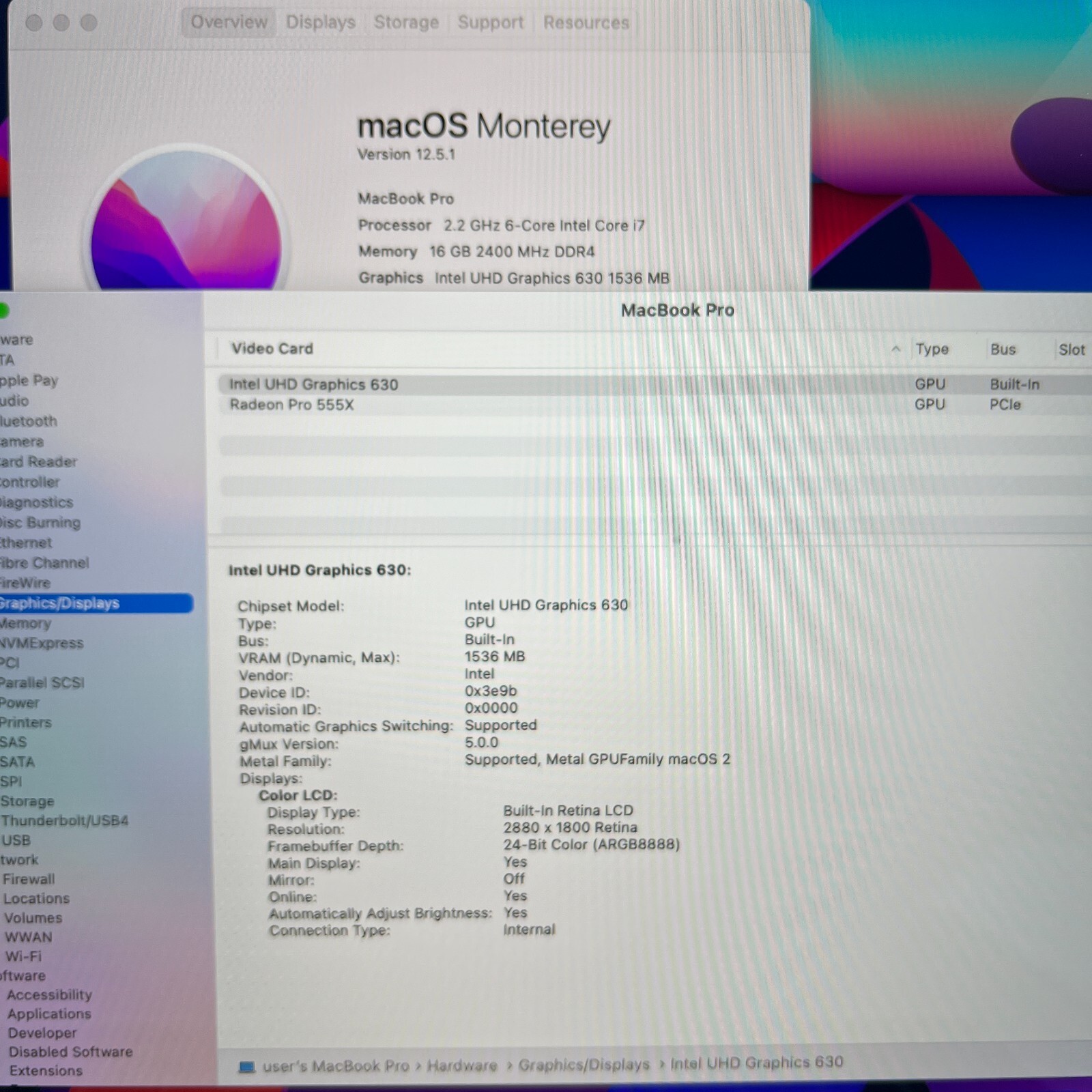Select Intel UHD Graphics 630 video card row

pos(654,384)
